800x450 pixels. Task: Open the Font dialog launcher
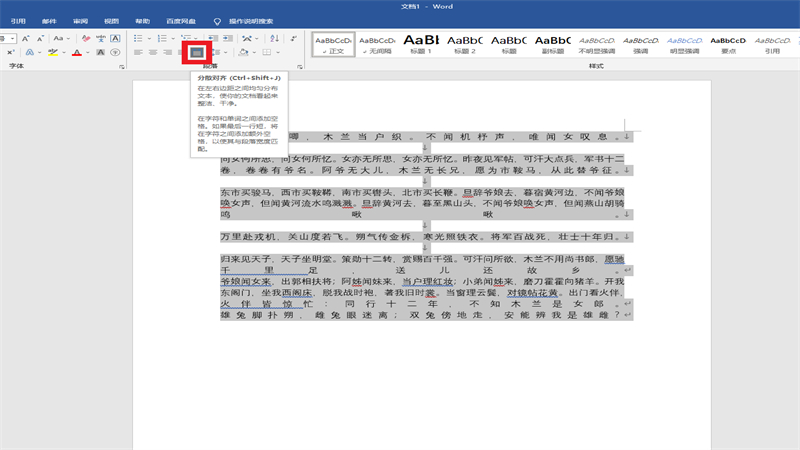pyautogui.click(x=122, y=66)
